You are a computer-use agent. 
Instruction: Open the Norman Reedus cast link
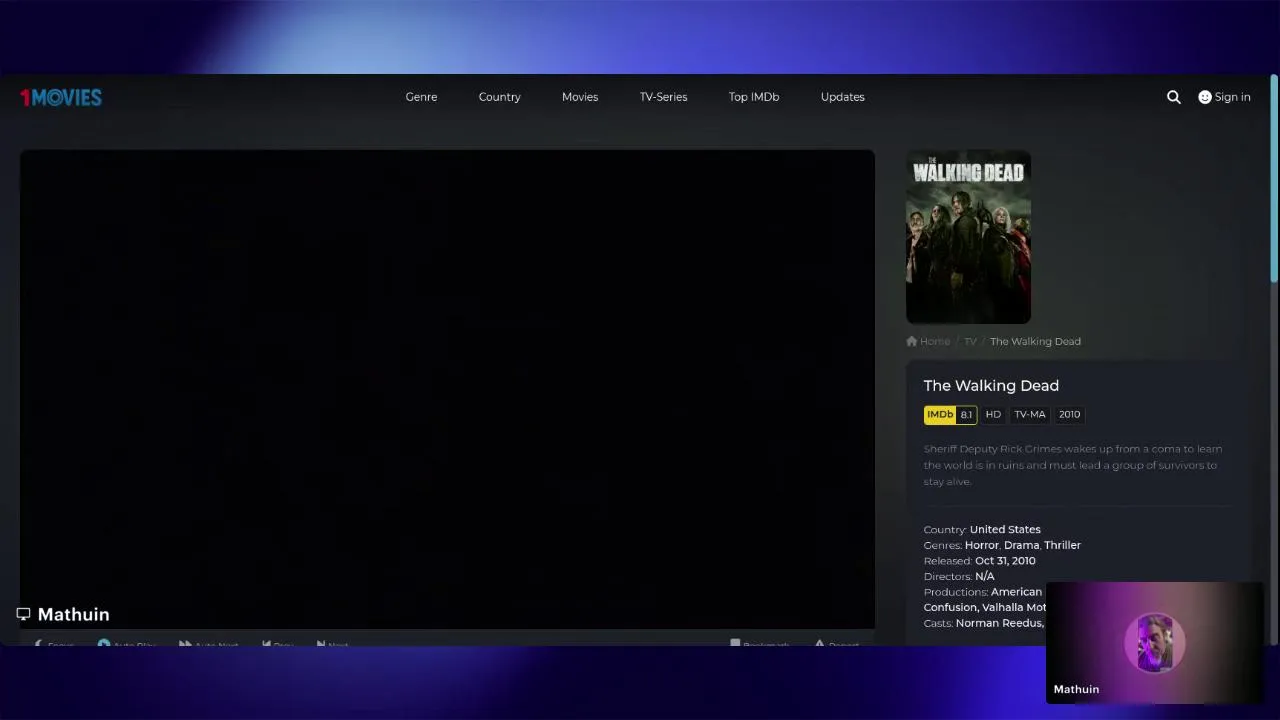pos(999,623)
